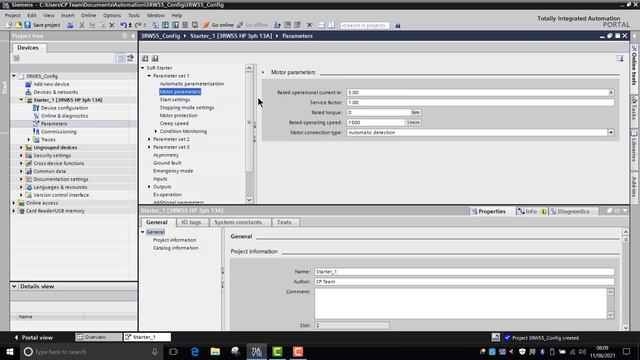
Task: Click the Portal view button
Action: [x=33, y=338]
